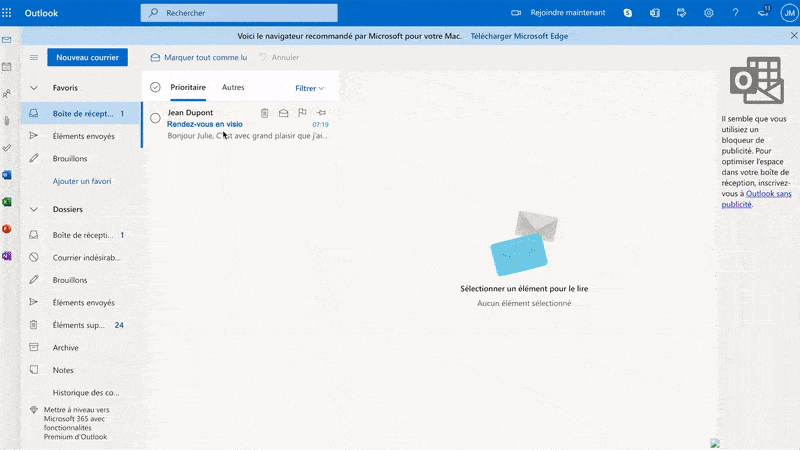Launch PowerPoint from the left rail

(7, 229)
